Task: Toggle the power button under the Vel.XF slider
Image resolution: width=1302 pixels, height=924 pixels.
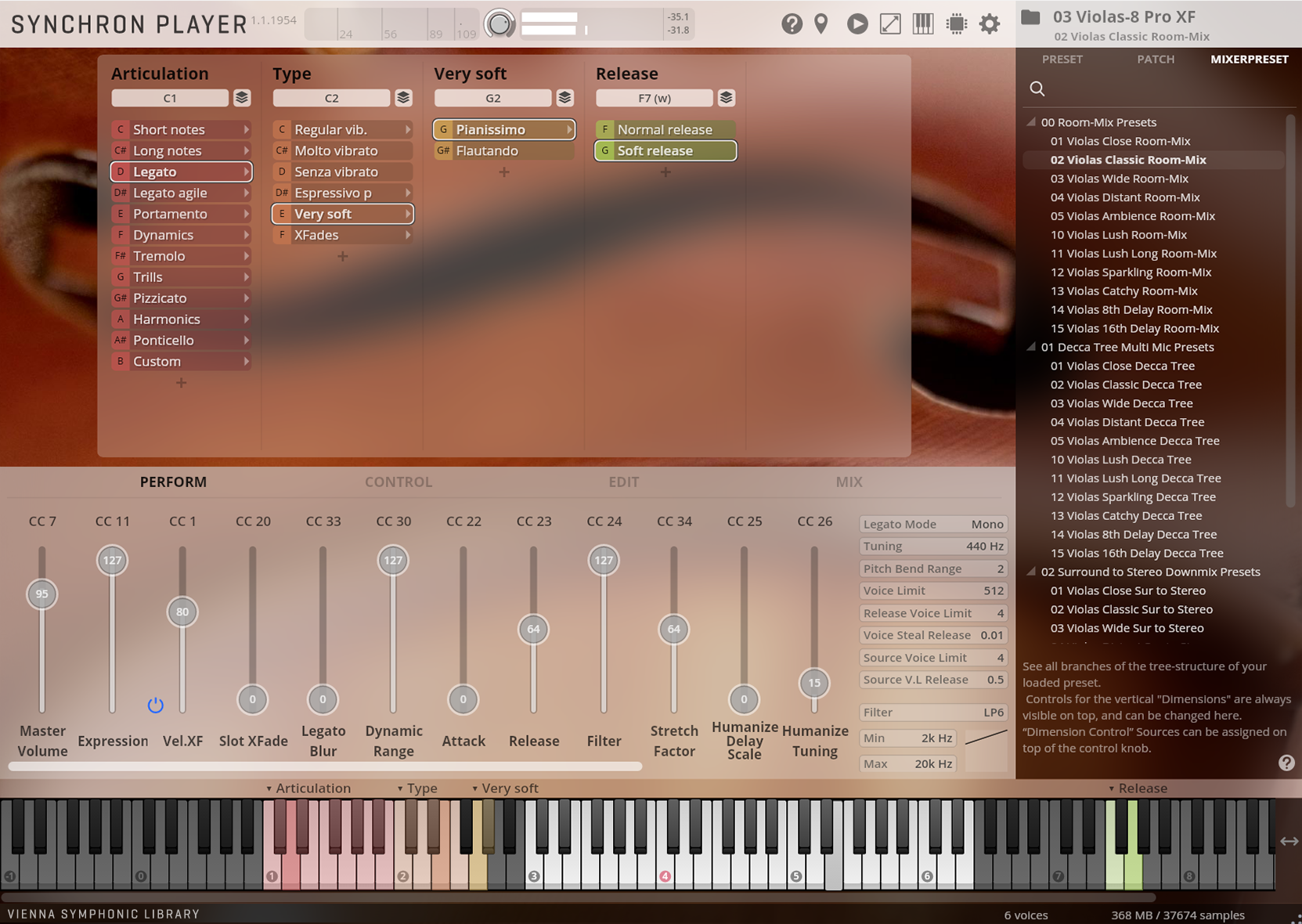Action: click(x=156, y=705)
